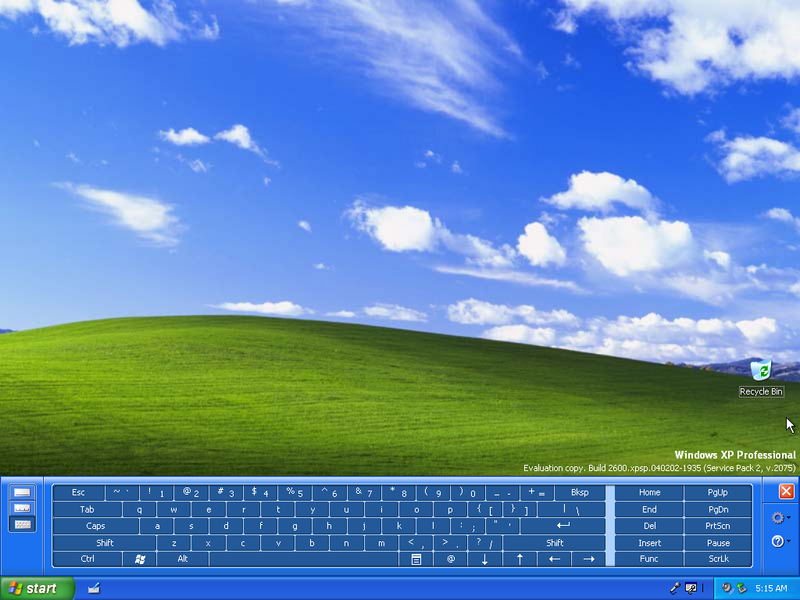
Task: Toggle the Caps lock key
Action: click(95, 526)
